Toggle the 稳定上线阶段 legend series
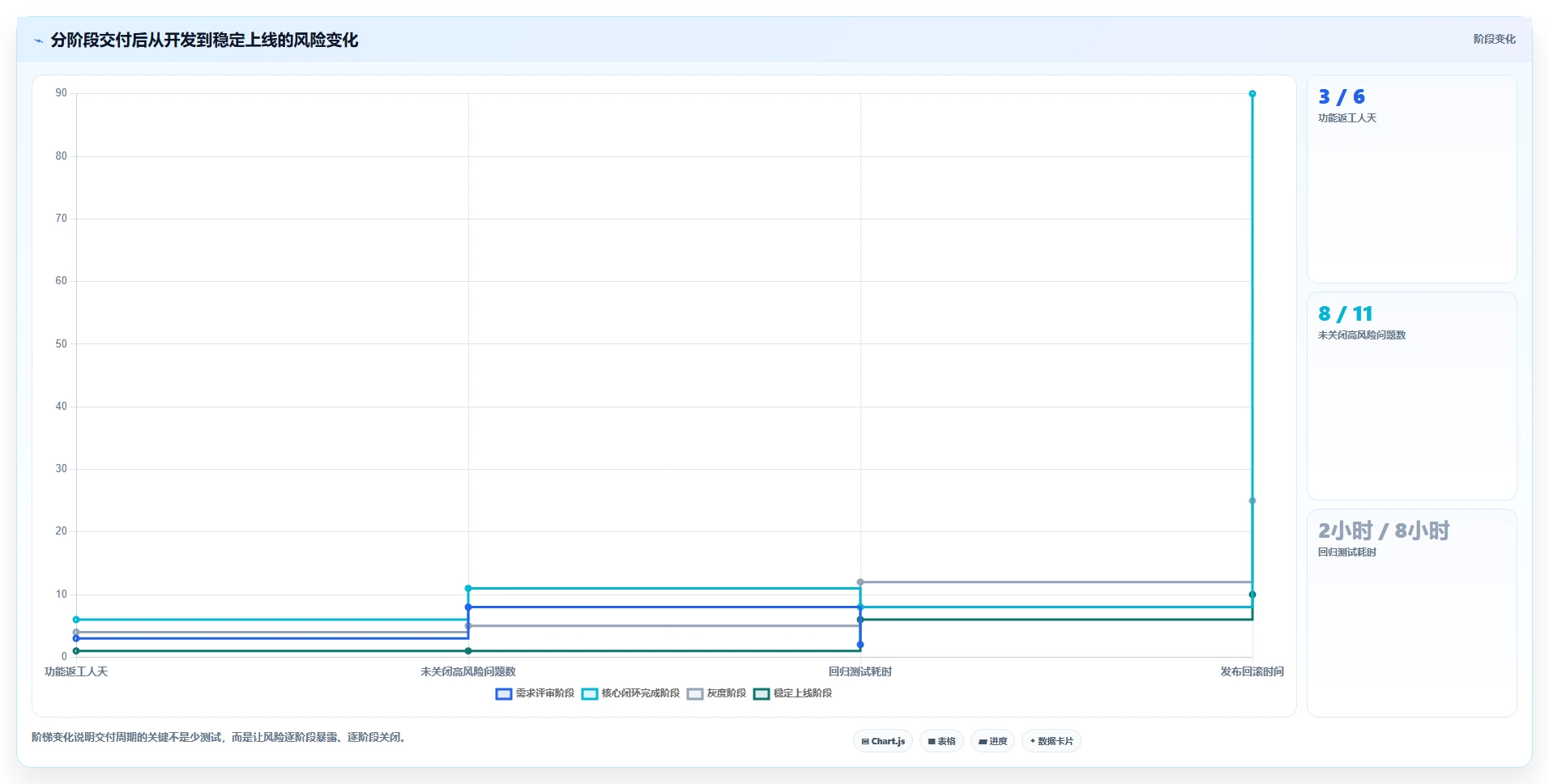The image size is (1549, 784). pyautogui.click(x=792, y=693)
